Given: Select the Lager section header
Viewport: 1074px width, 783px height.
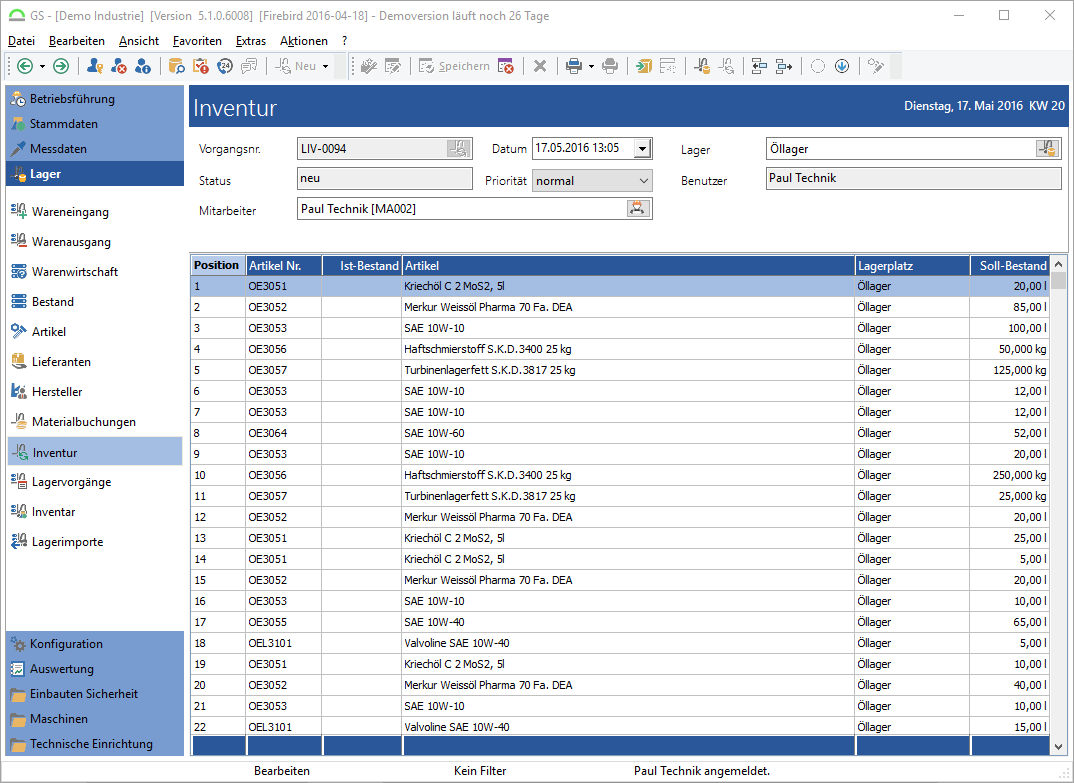Looking at the screenshot, I should coord(95,174).
